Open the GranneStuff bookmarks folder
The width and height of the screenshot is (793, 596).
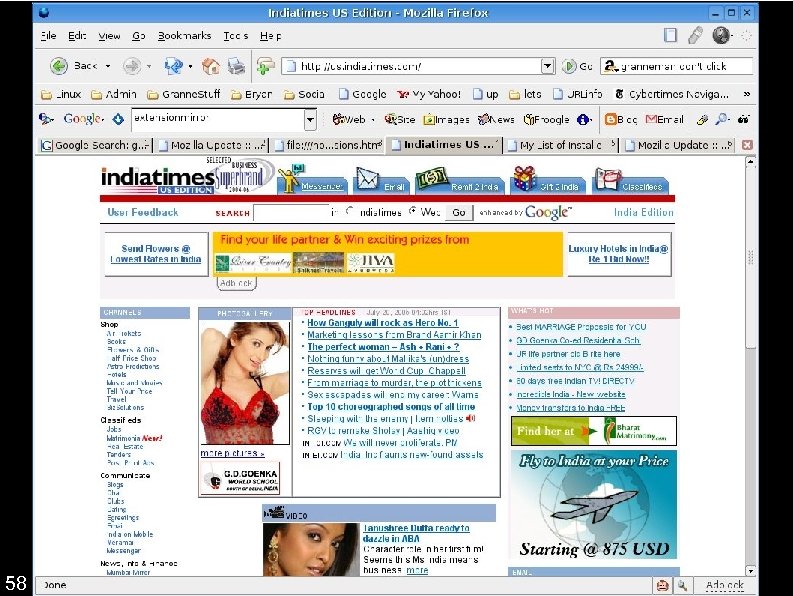[184, 94]
